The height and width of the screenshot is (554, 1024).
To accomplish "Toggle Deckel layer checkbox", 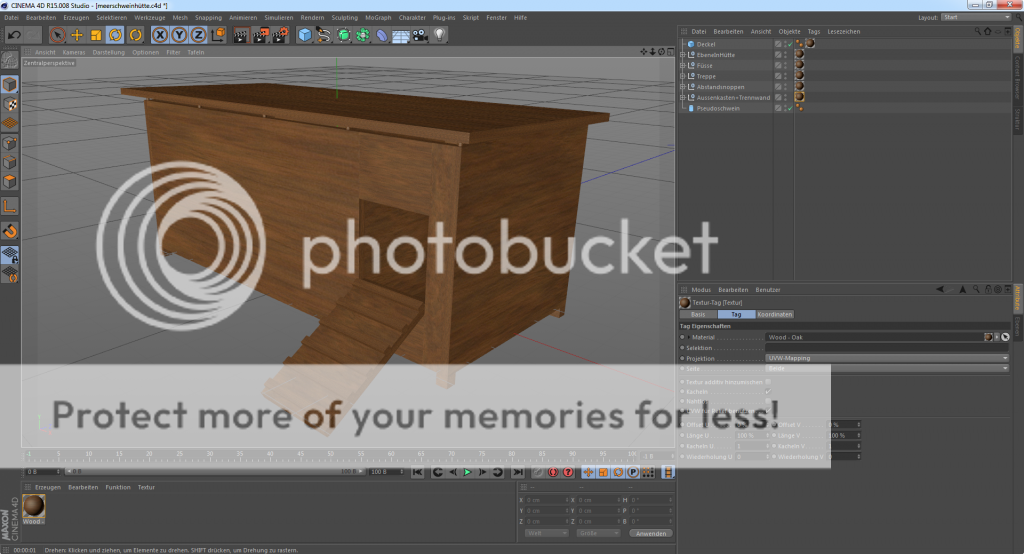I will (778, 44).
